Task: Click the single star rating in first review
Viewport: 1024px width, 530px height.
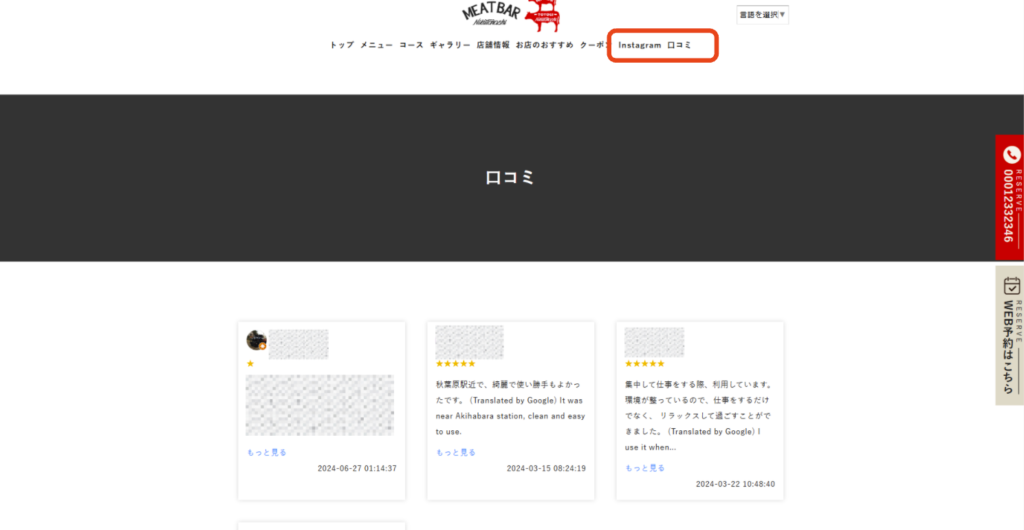Action: pos(250,364)
